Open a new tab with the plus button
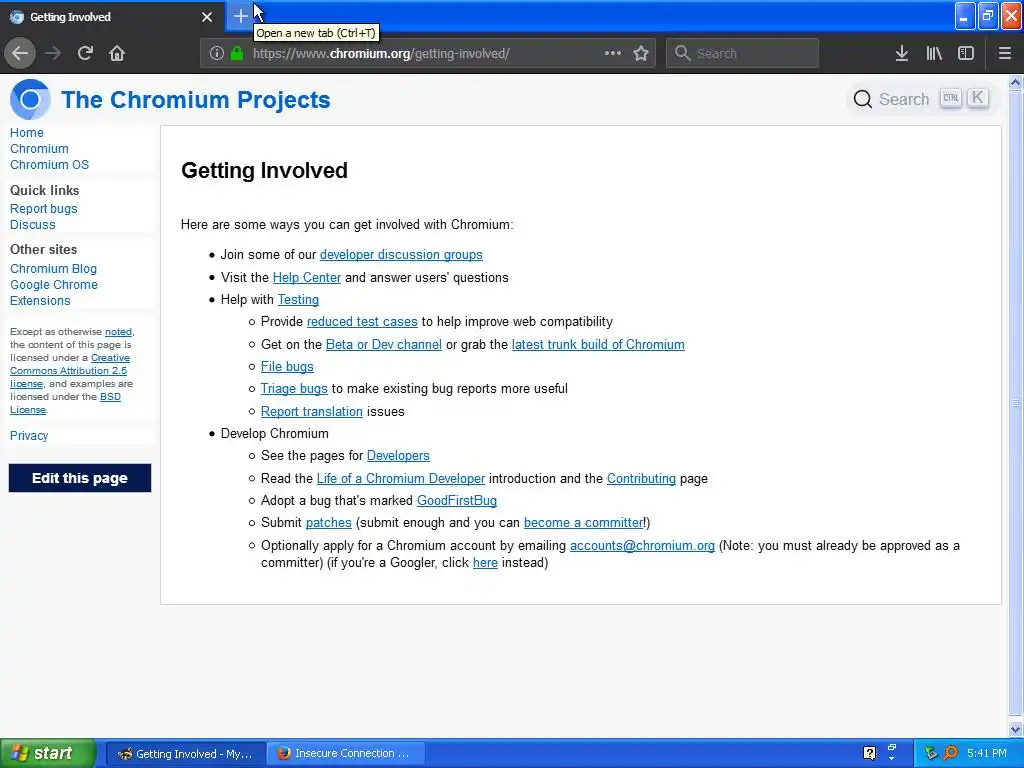Image resolution: width=1024 pixels, height=768 pixels. [x=240, y=16]
